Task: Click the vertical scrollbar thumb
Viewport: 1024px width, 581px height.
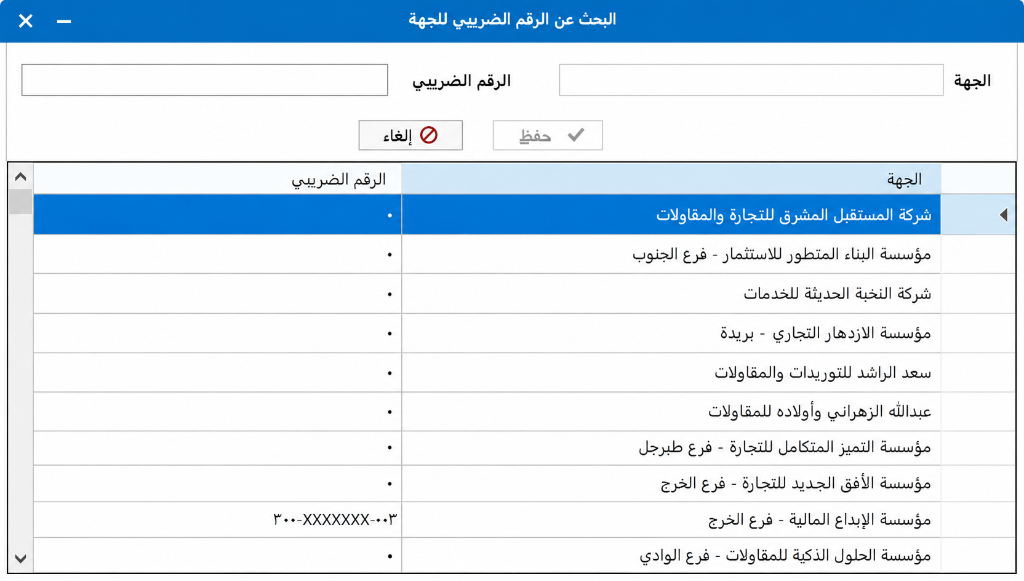Action: [20, 202]
